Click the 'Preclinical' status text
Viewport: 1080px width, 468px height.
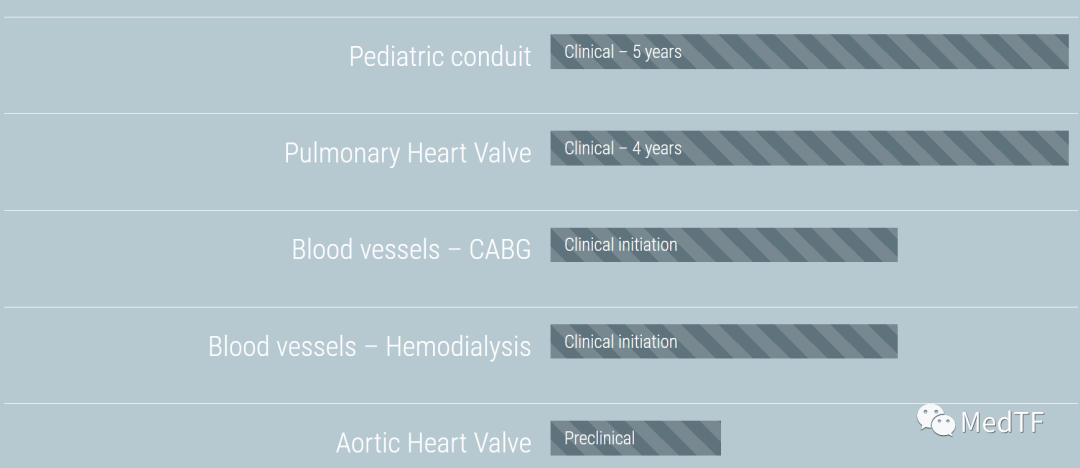(599, 438)
